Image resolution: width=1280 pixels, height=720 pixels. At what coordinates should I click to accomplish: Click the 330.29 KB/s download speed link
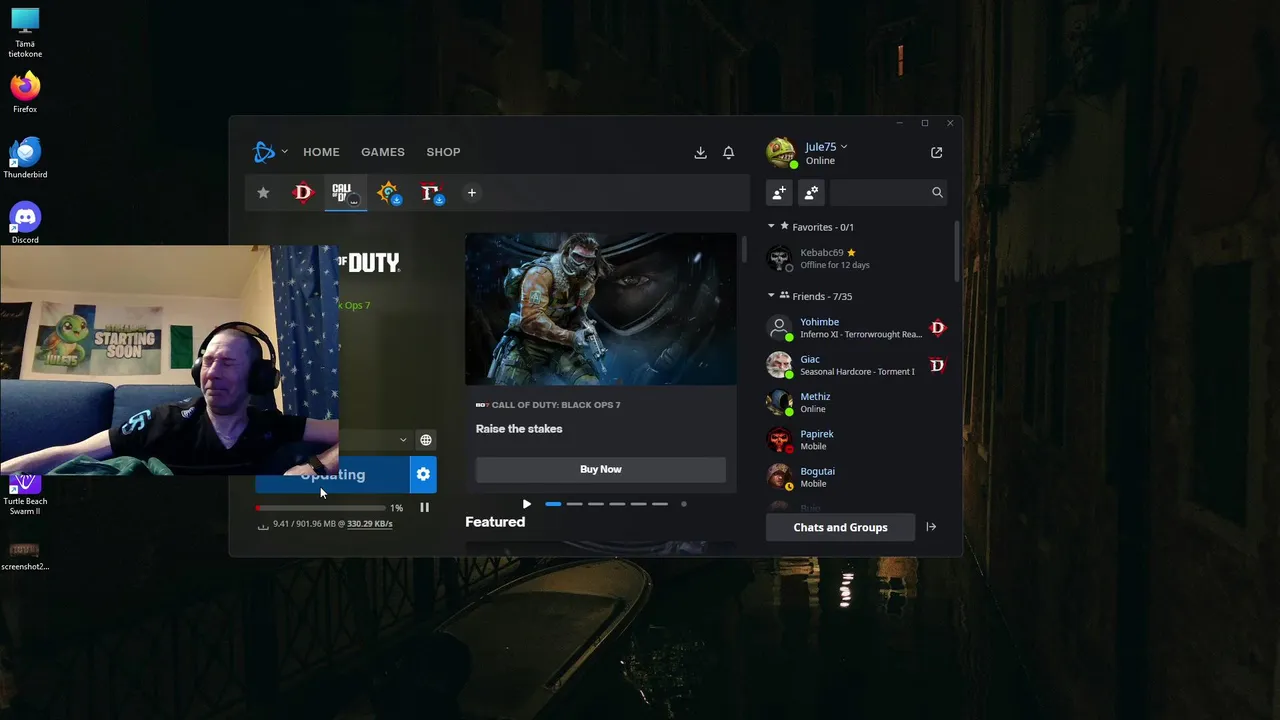(369, 524)
